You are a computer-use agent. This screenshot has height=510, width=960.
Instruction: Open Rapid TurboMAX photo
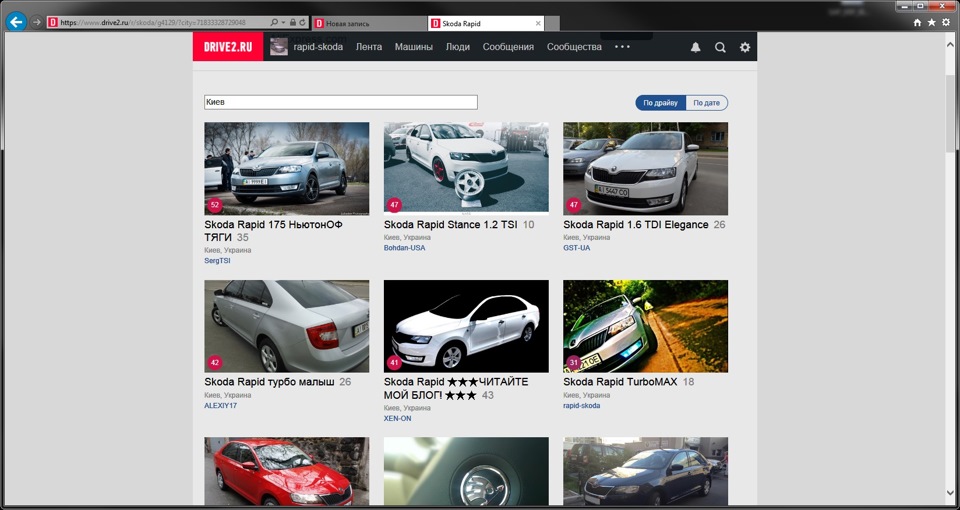click(x=645, y=326)
